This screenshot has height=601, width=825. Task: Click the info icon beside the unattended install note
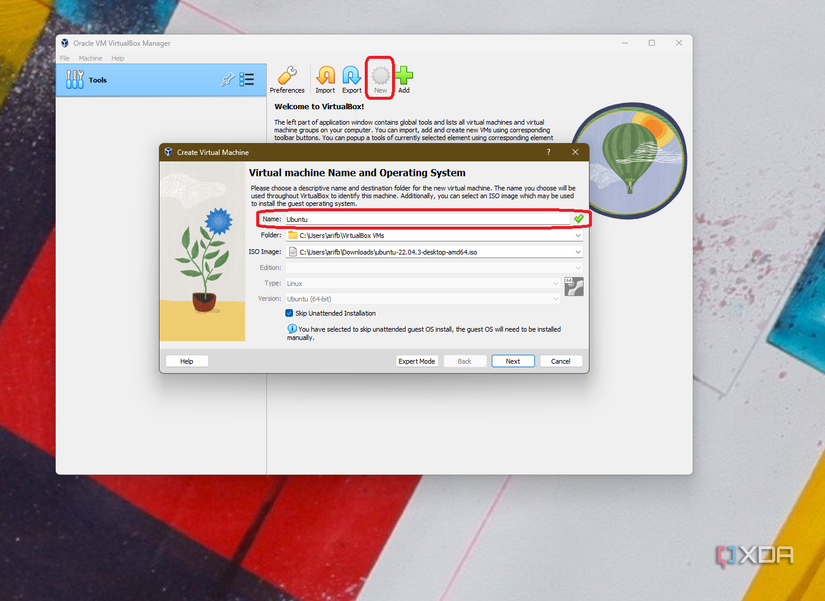[291, 328]
